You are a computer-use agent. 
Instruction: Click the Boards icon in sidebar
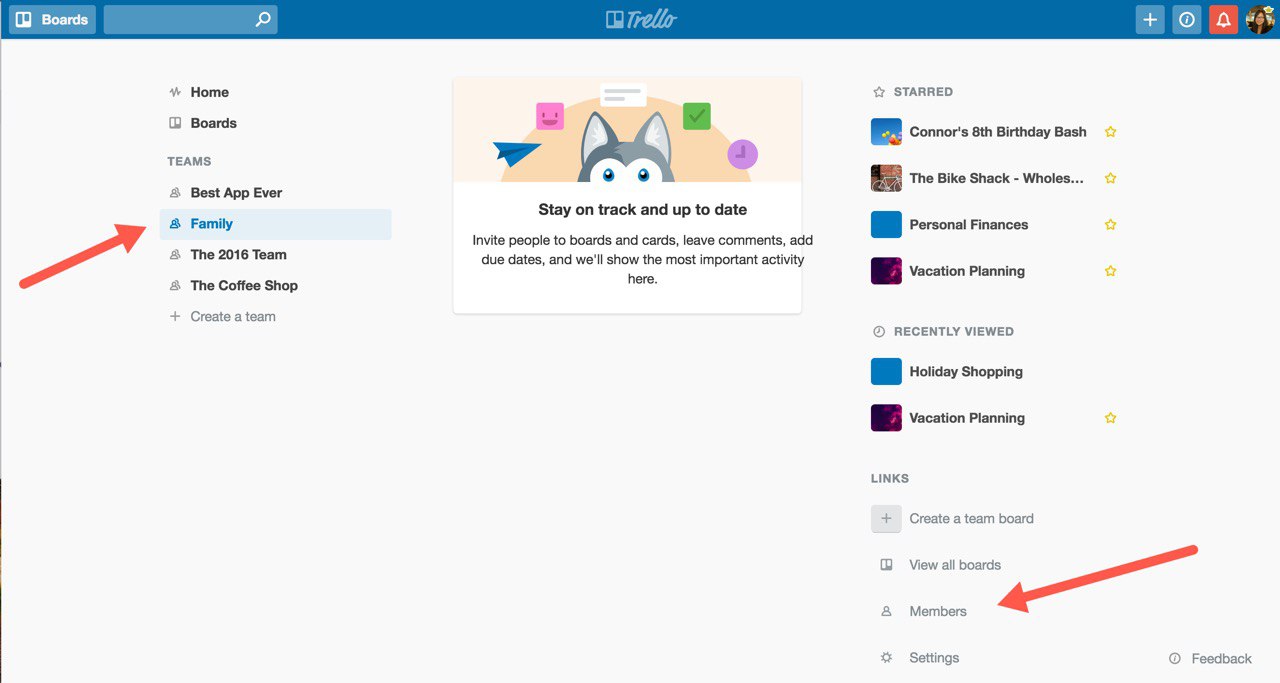pos(175,123)
